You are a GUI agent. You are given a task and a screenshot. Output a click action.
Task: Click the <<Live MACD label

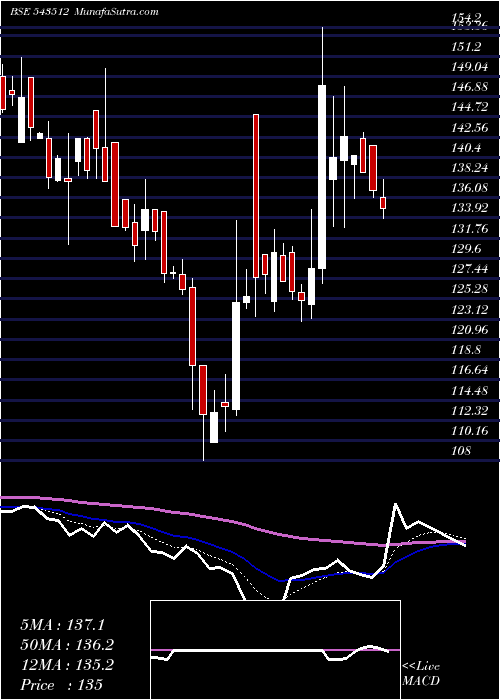(421, 674)
